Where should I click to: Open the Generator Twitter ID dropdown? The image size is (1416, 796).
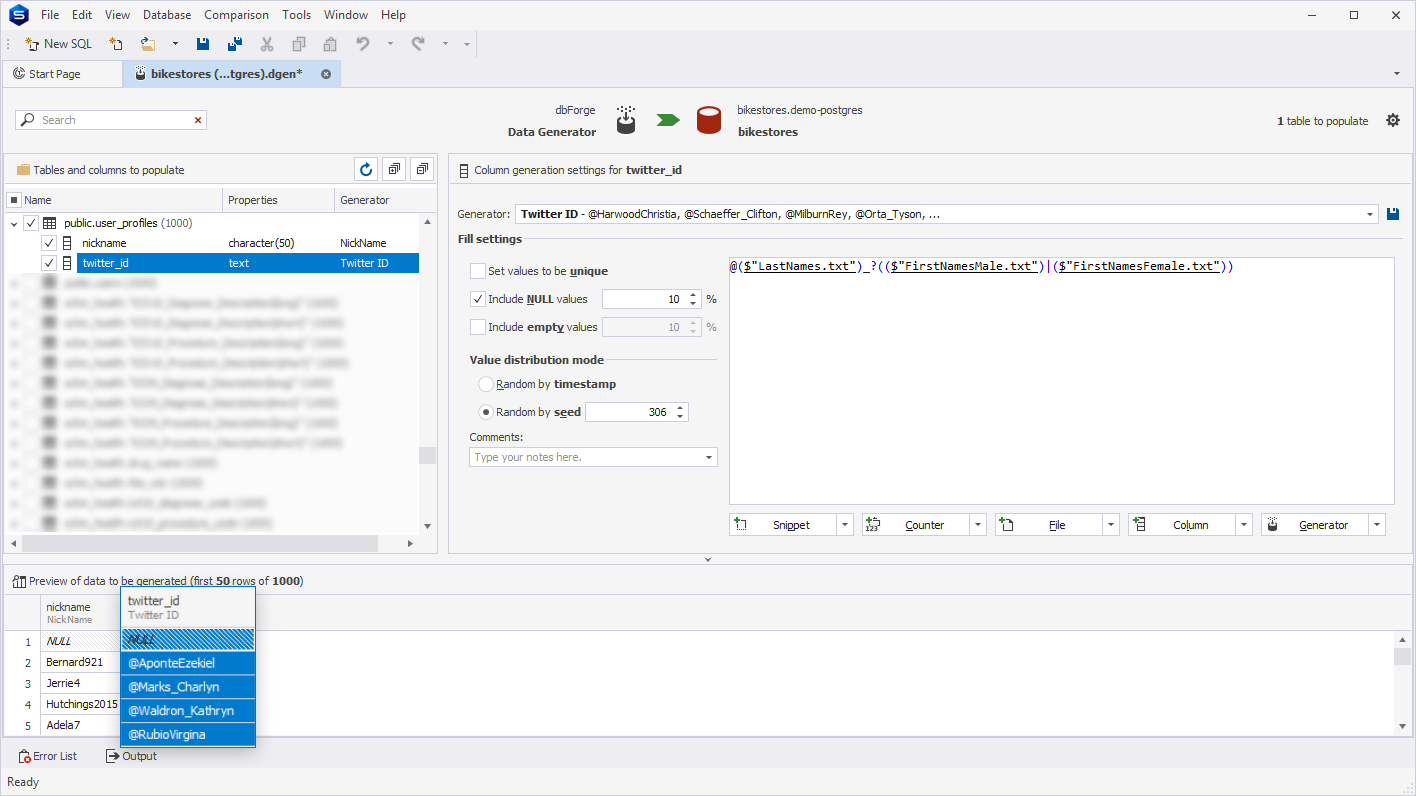[1371, 214]
